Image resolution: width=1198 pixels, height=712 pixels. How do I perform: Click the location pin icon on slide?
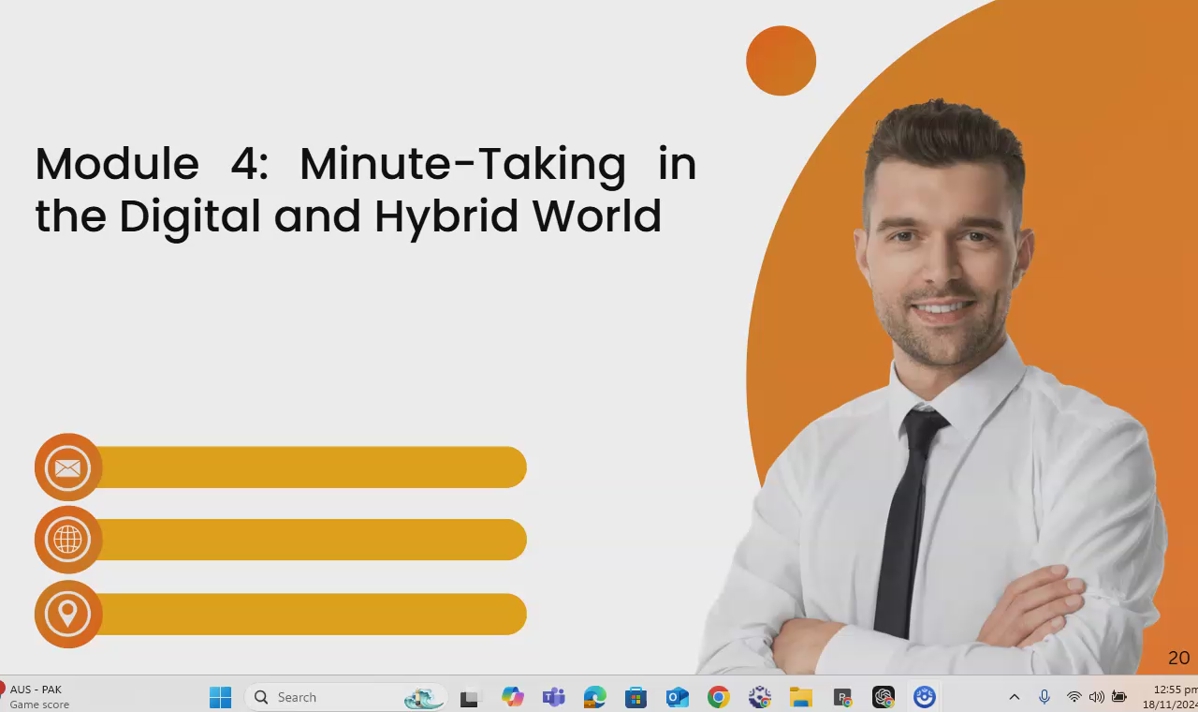68,613
